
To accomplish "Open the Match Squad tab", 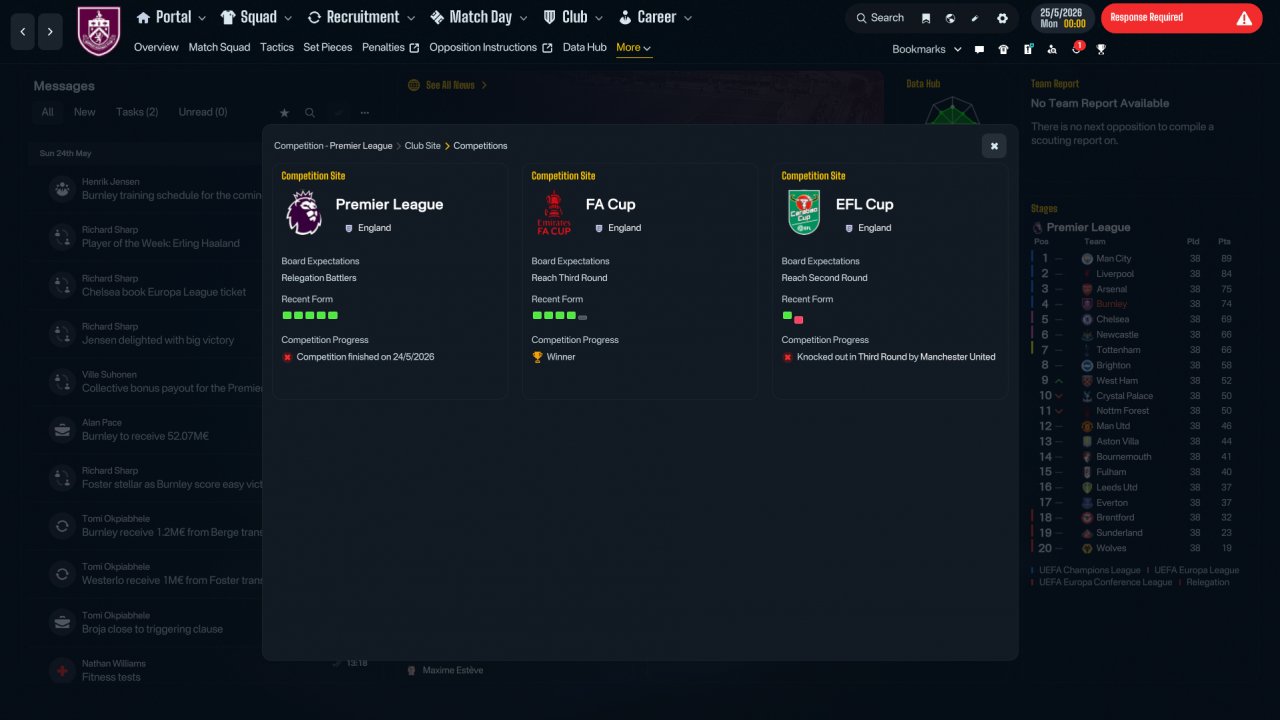I will click(219, 47).
